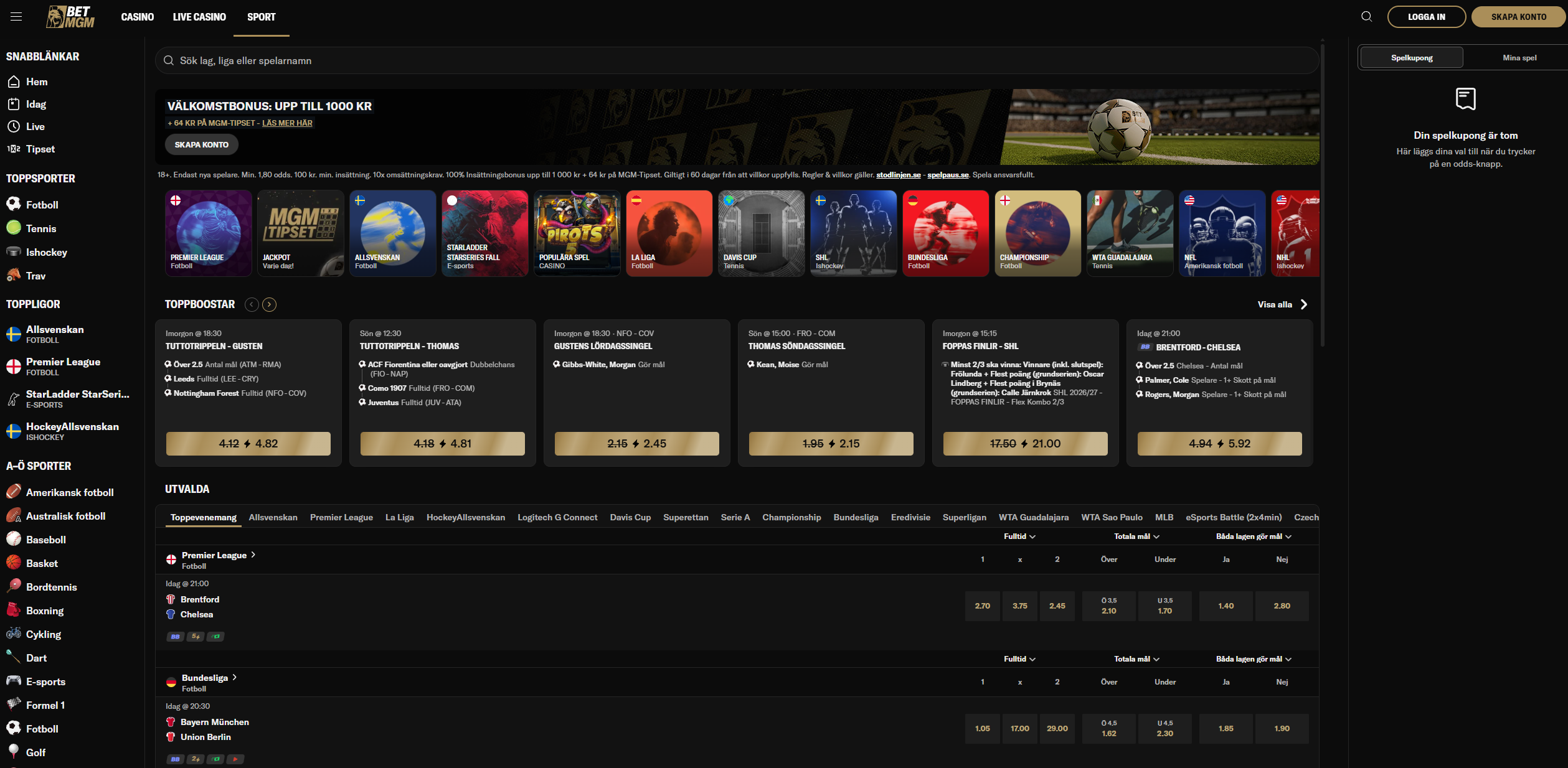
Task: Open Live clock quick link
Action: tap(35, 126)
